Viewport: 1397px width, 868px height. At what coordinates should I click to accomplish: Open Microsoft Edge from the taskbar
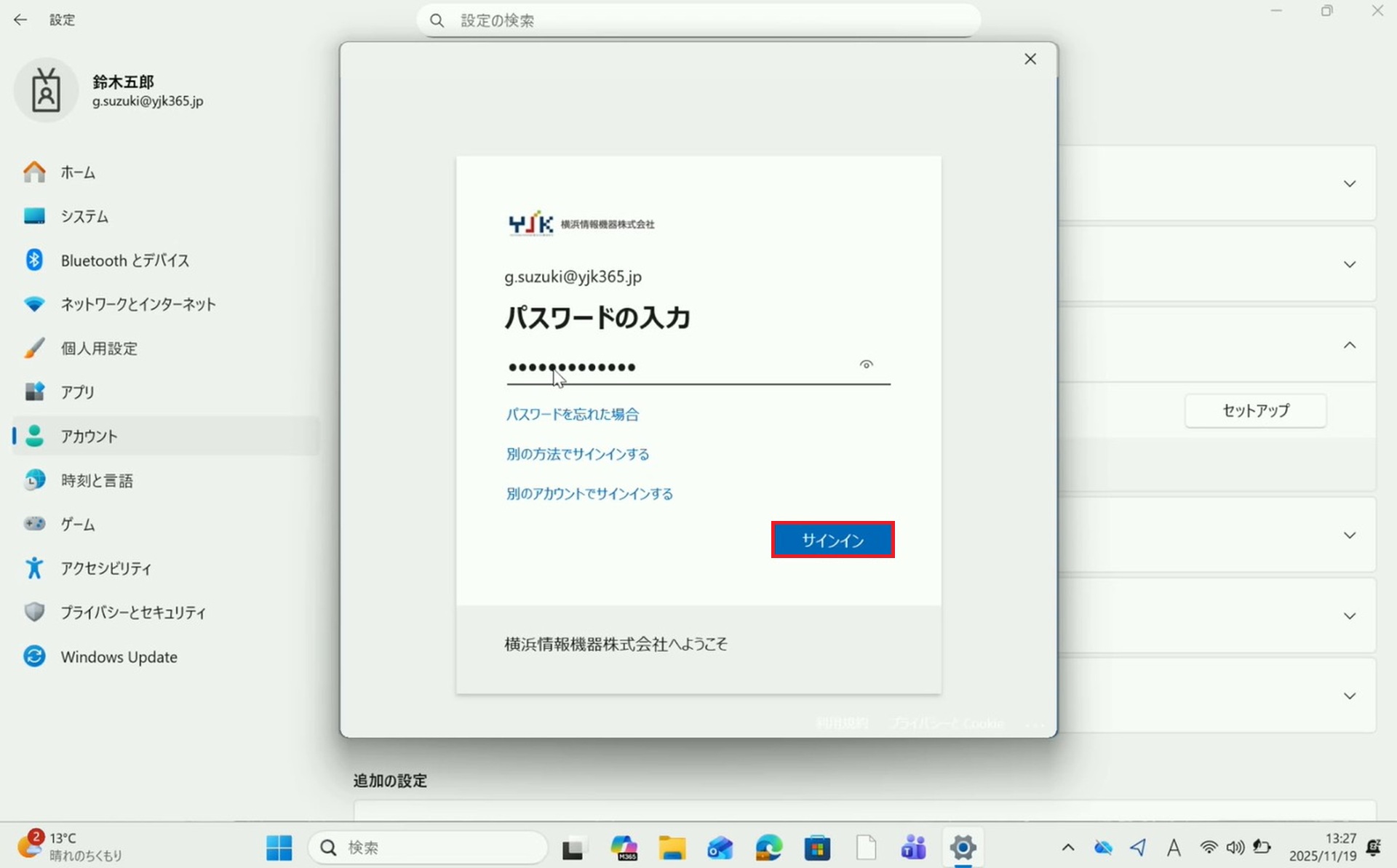(x=768, y=848)
